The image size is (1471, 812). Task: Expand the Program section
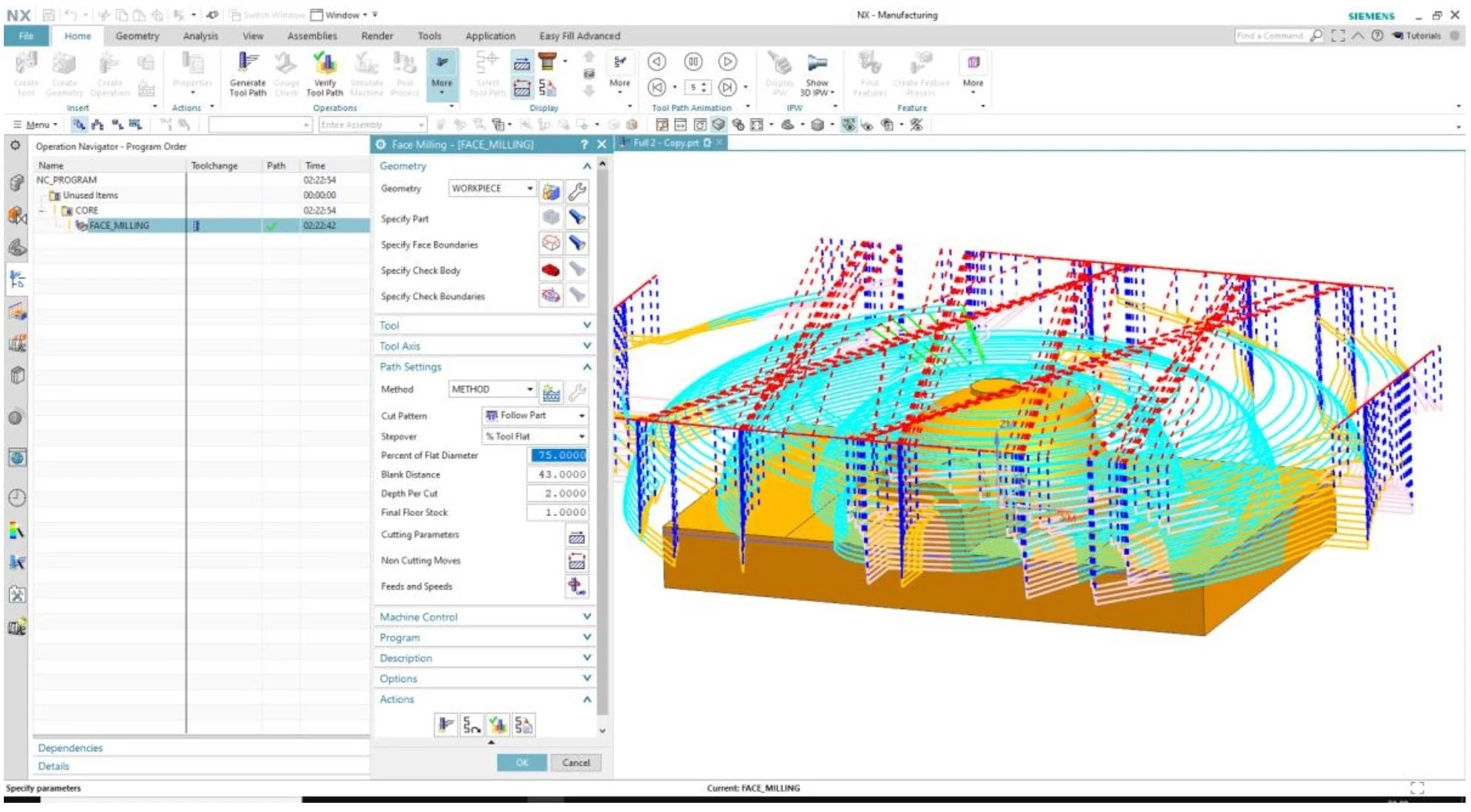pyautogui.click(x=485, y=638)
